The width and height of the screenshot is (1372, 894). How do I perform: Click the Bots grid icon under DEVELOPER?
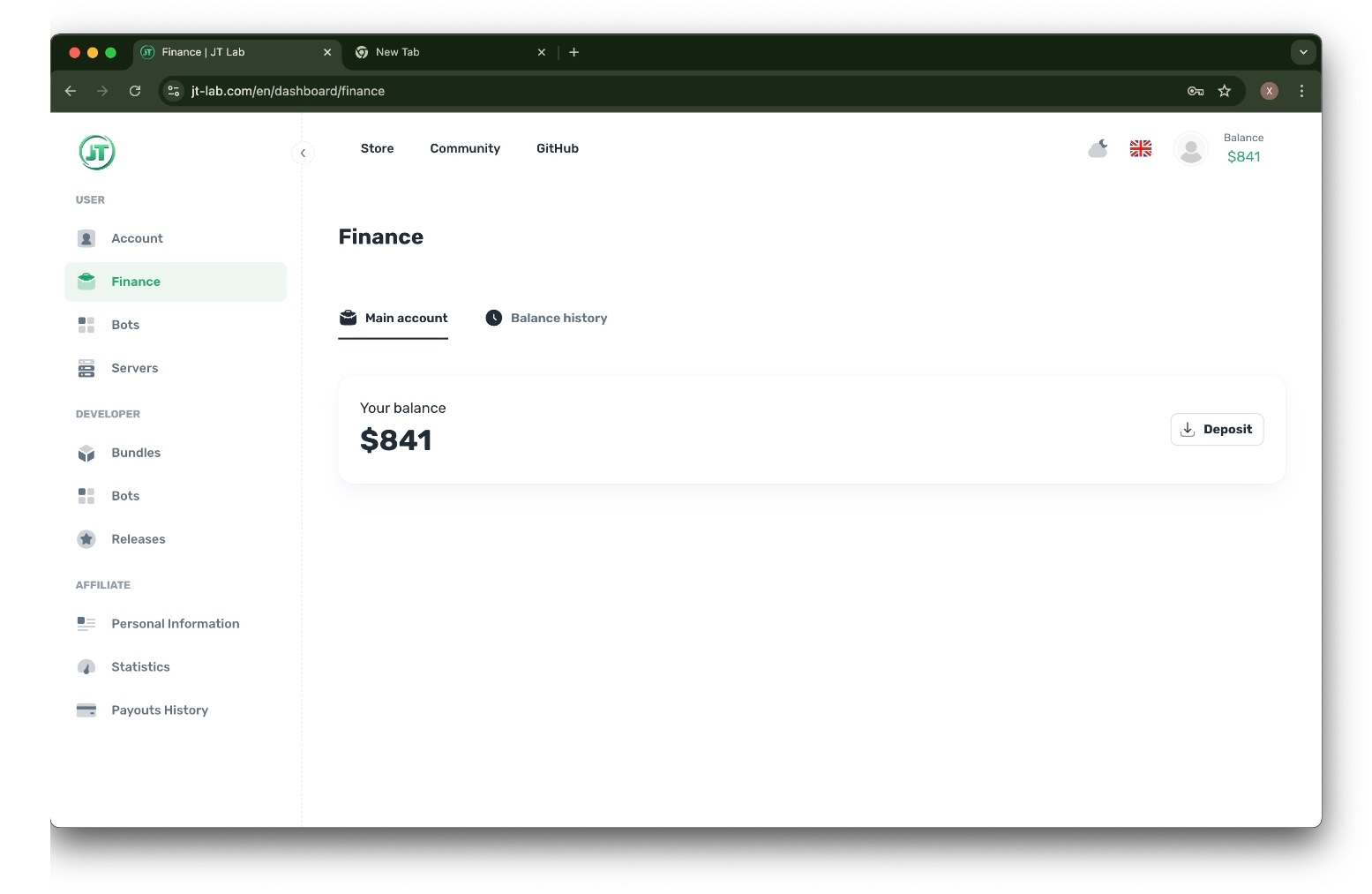(x=86, y=496)
